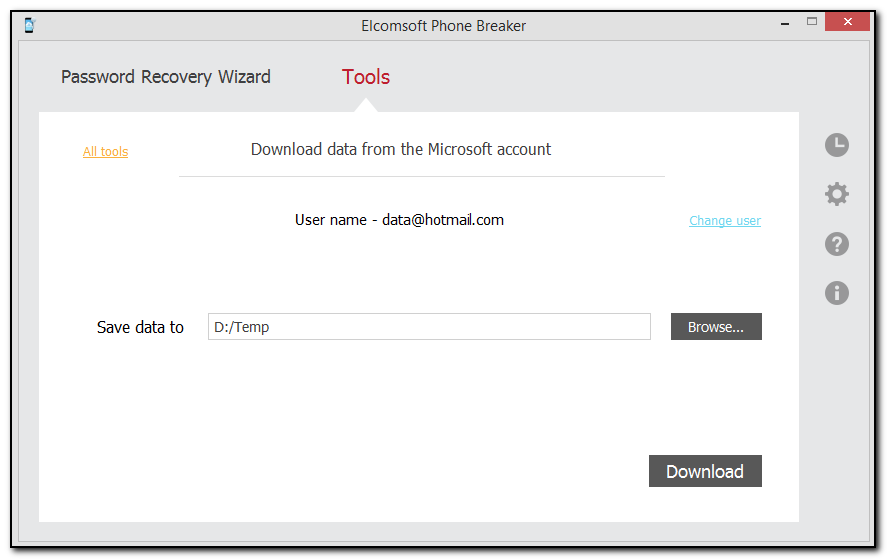Open the info about icon
Viewport: 887px width, 559px height.
pos(836,293)
